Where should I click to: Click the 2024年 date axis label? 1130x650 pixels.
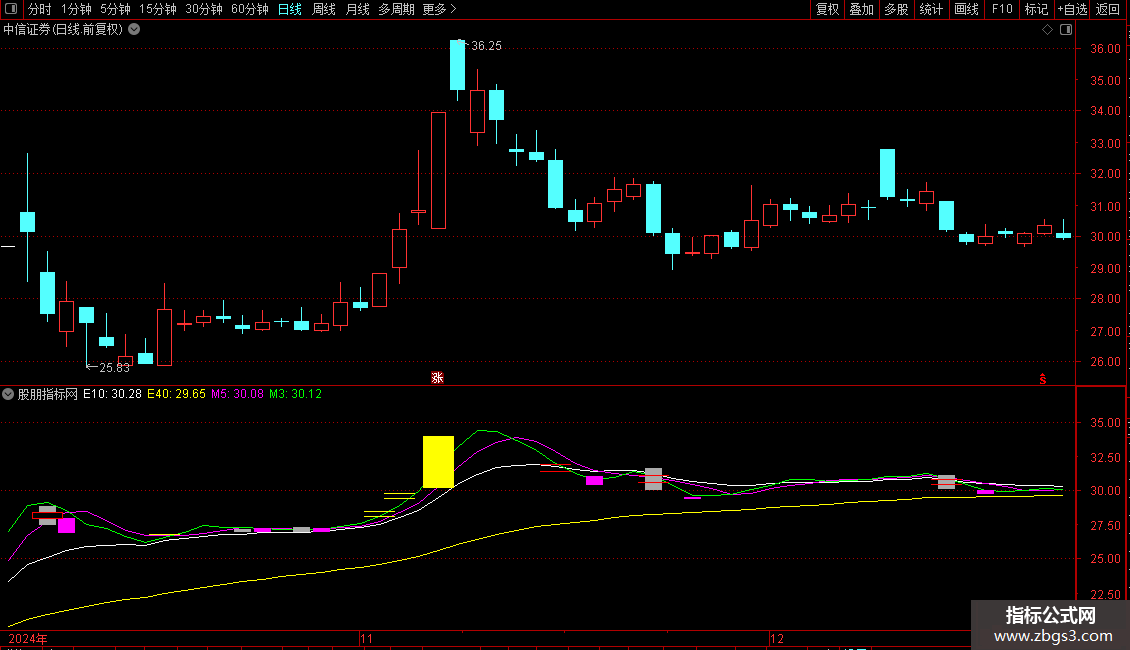[28, 639]
